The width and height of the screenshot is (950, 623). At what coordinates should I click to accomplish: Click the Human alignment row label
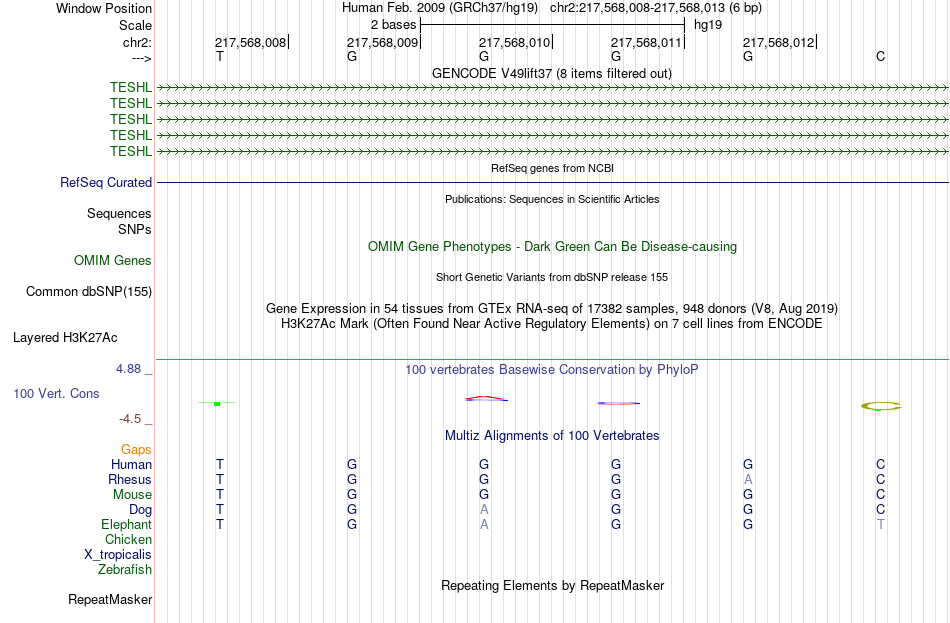tap(131, 465)
